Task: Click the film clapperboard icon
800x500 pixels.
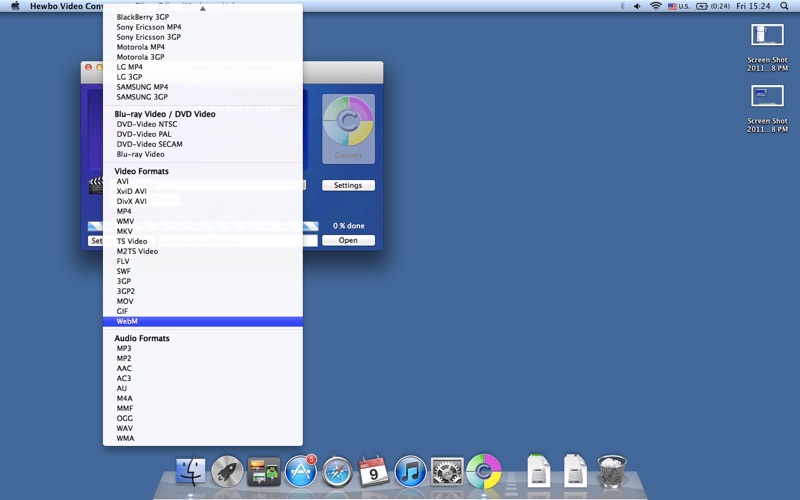Action: [95, 185]
